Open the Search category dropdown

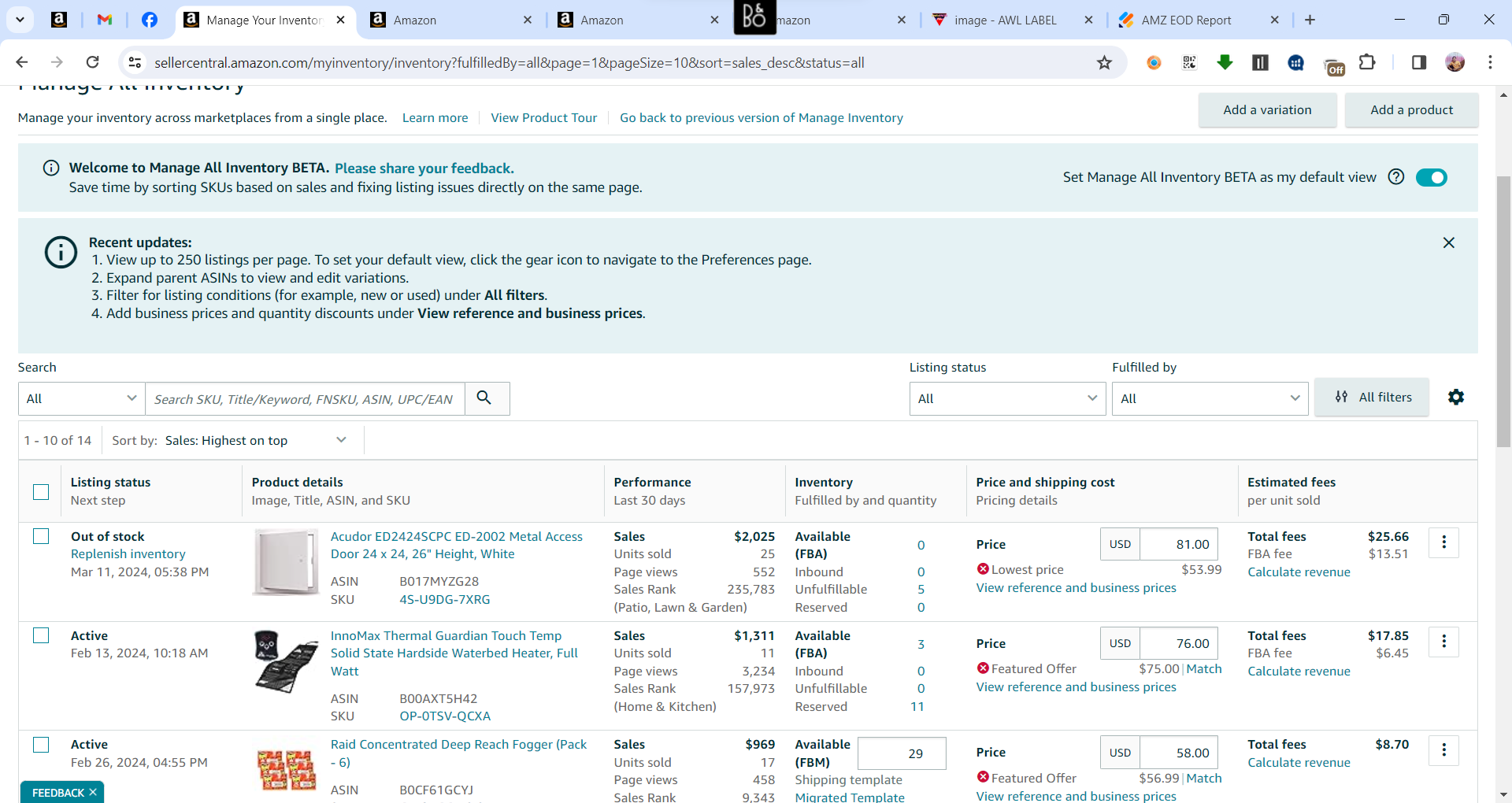click(81, 398)
